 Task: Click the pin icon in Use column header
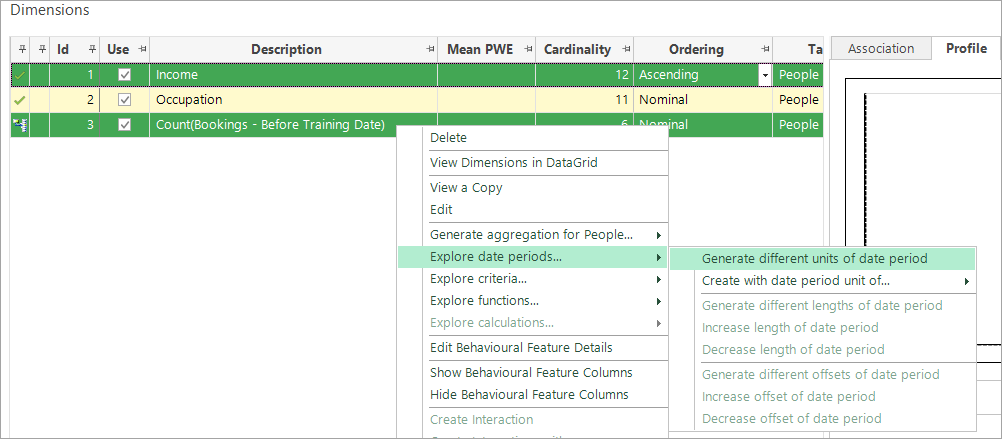tap(141, 49)
